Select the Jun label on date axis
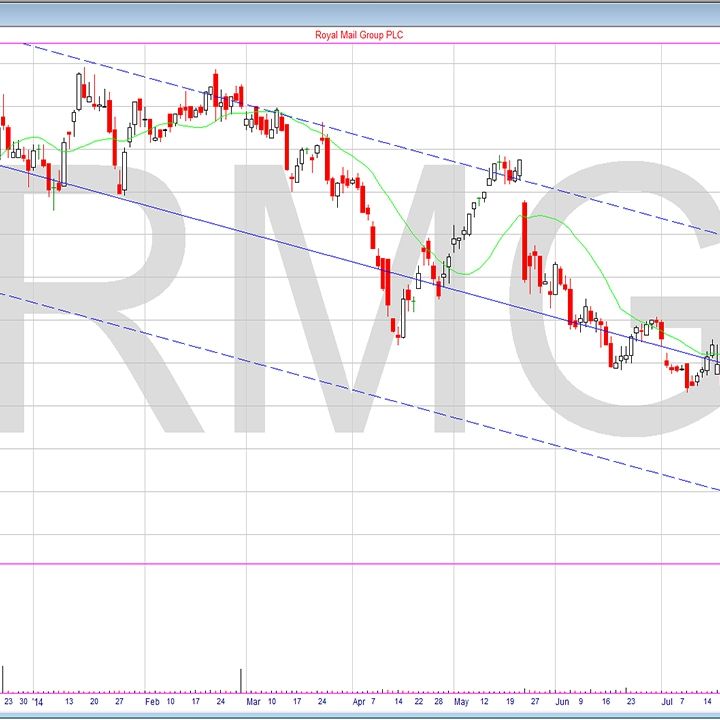Viewport: 720px width, 720px height. coord(562,702)
